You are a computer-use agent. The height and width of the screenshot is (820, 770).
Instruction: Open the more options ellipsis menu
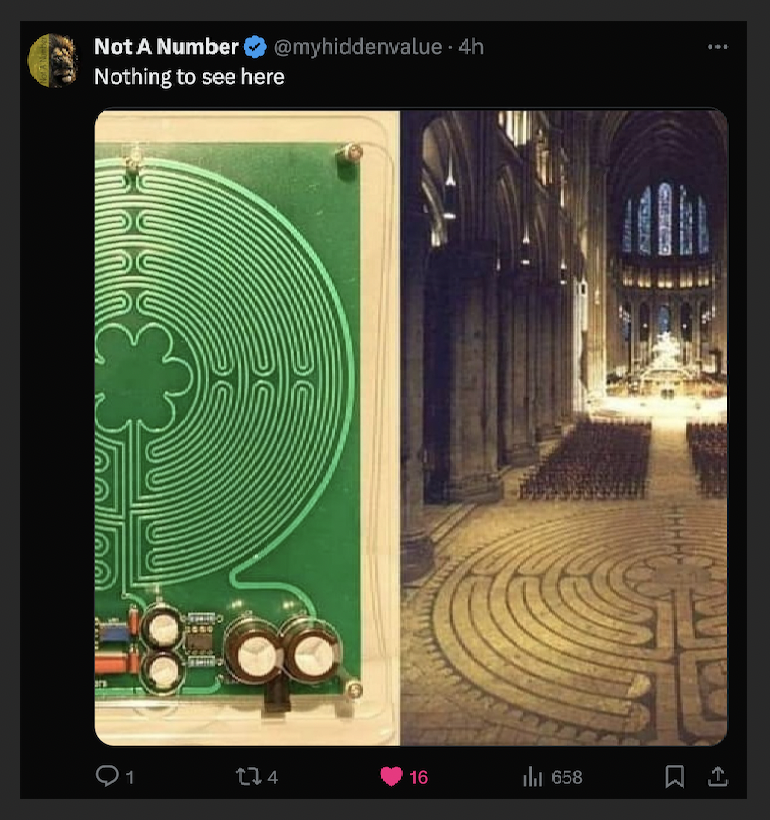pyautogui.click(x=718, y=45)
